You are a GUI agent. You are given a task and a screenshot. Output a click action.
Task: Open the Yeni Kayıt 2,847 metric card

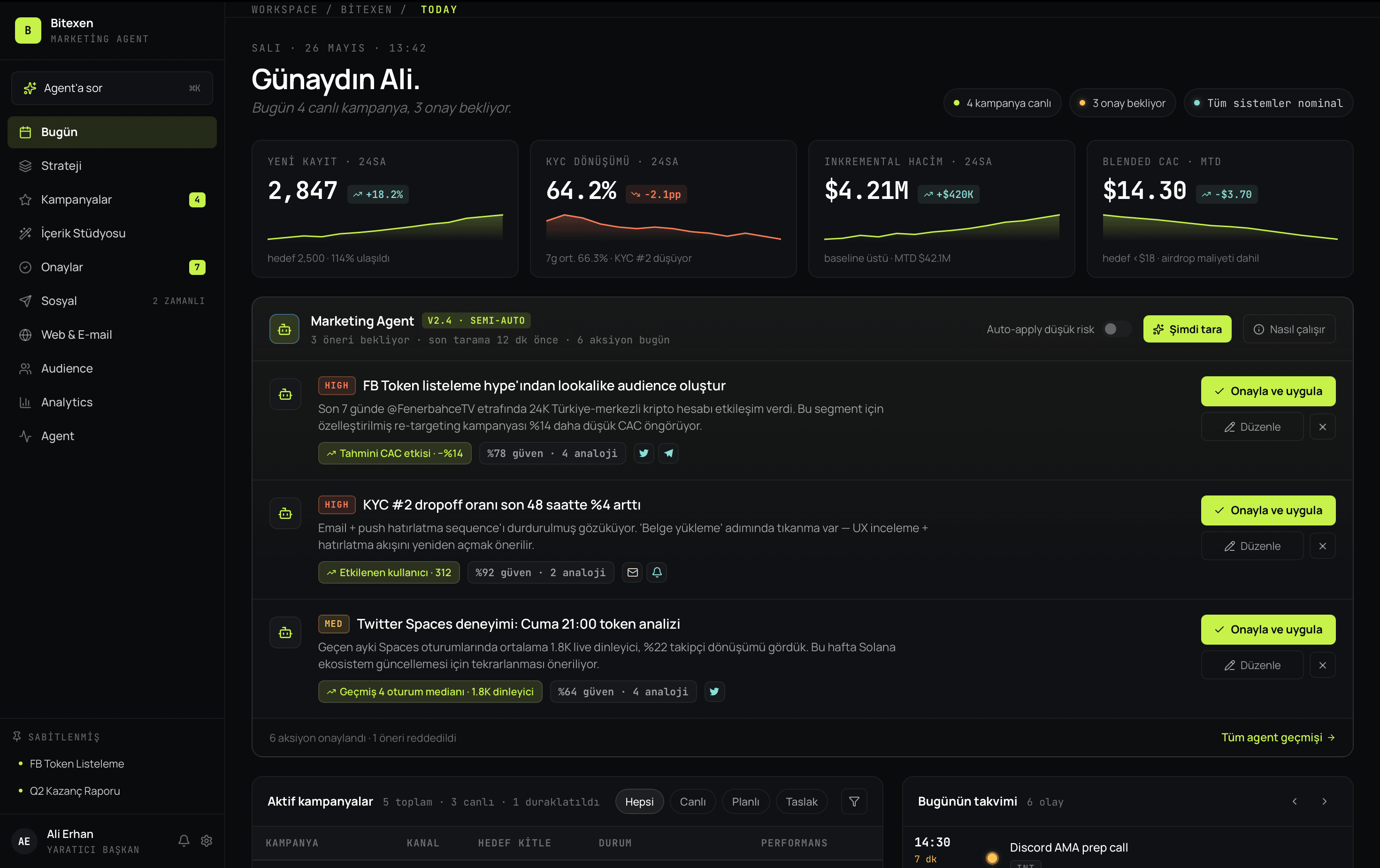[385, 209]
